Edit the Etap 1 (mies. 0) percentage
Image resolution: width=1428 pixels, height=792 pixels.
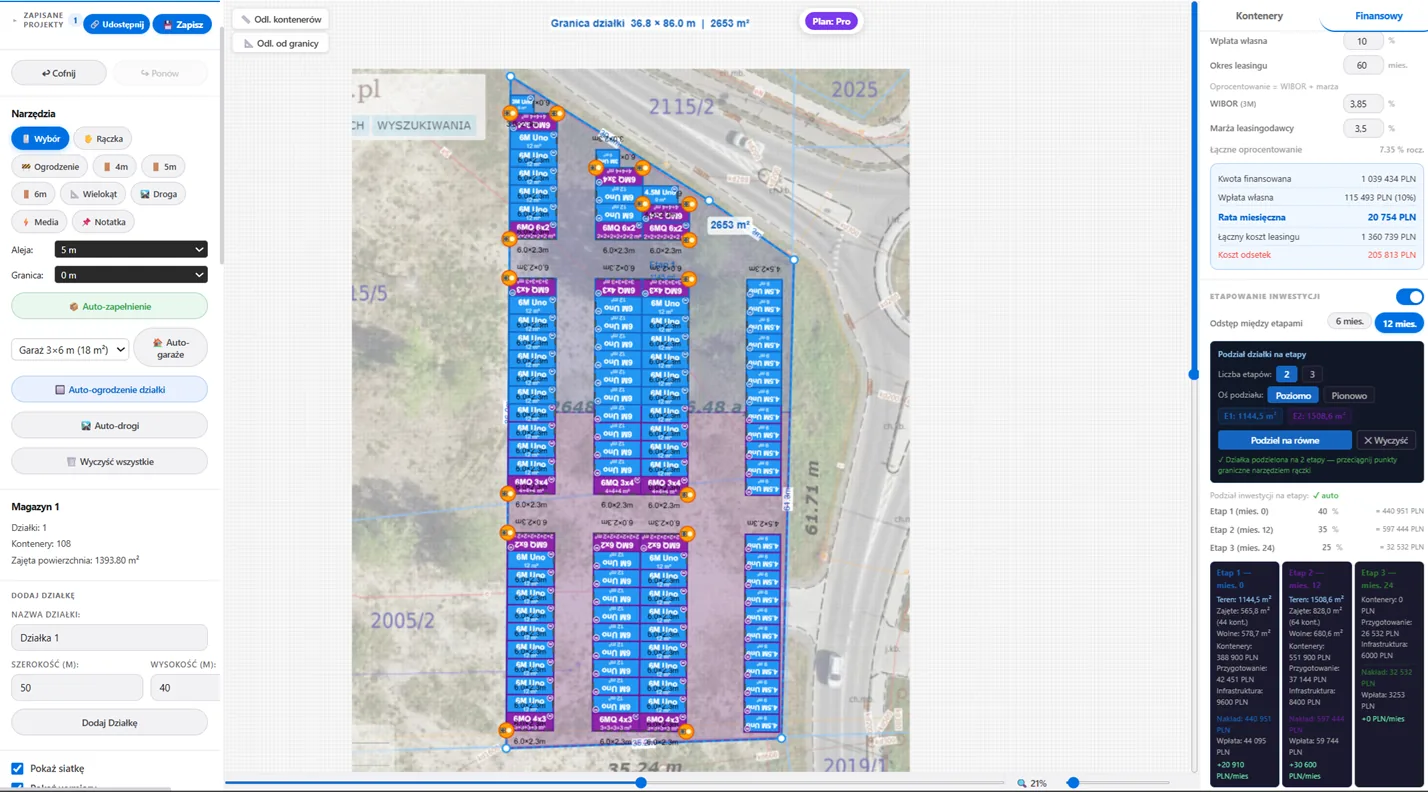[1322, 511]
